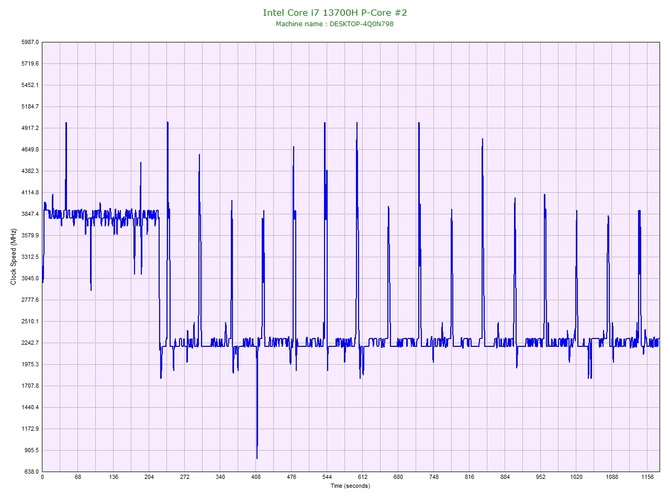Click the 3579.9 y-axis value
670x503 pixels.
tap(30, 235)
